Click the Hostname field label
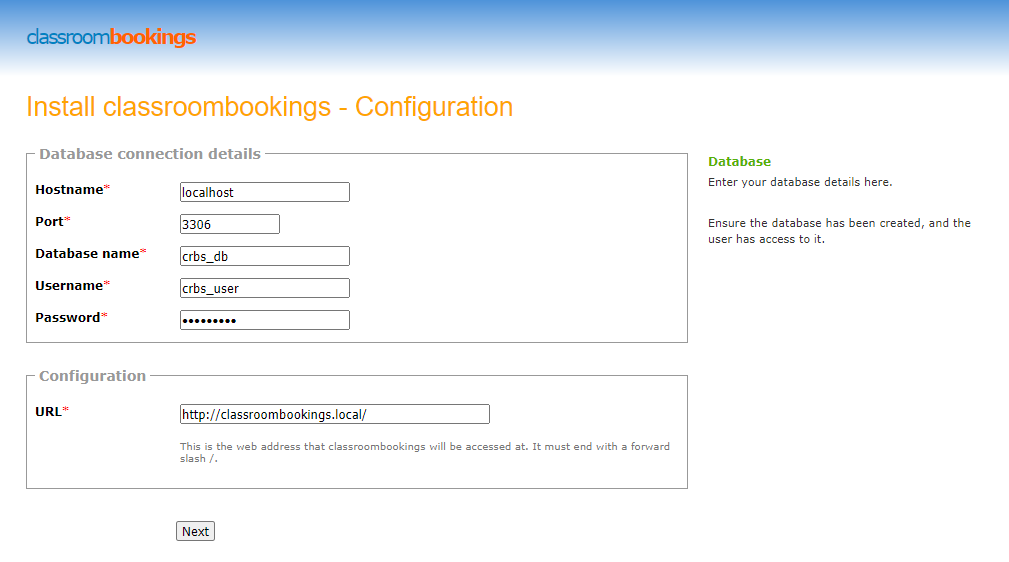Screen dimensions: 1009x562 coord(69,190)
